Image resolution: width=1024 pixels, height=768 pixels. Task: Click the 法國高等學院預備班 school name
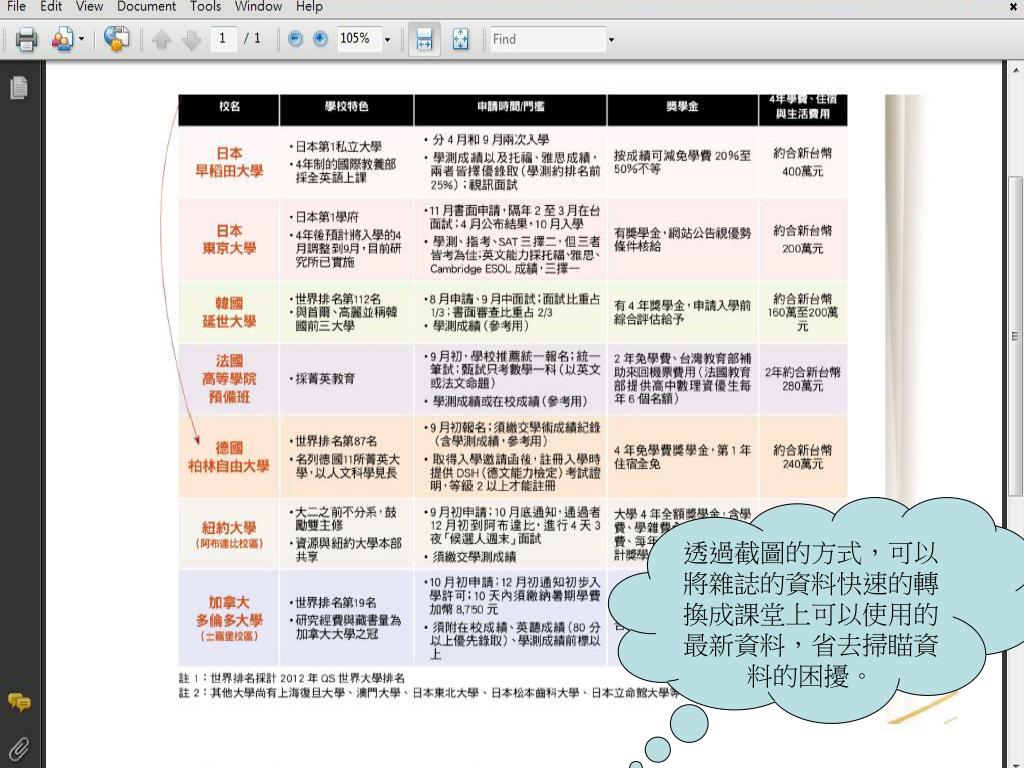pos(229,379)
